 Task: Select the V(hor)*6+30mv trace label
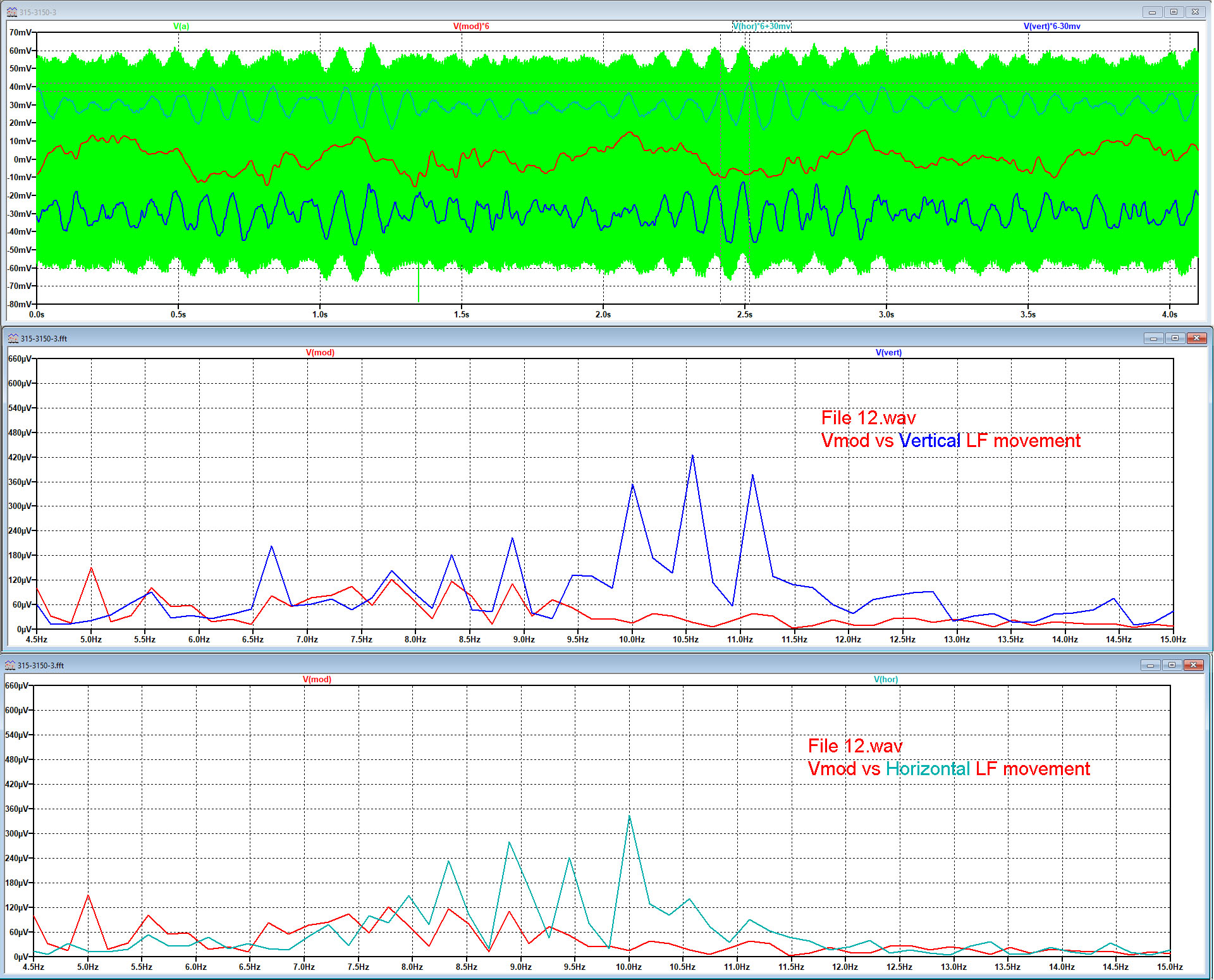point(762,27)
